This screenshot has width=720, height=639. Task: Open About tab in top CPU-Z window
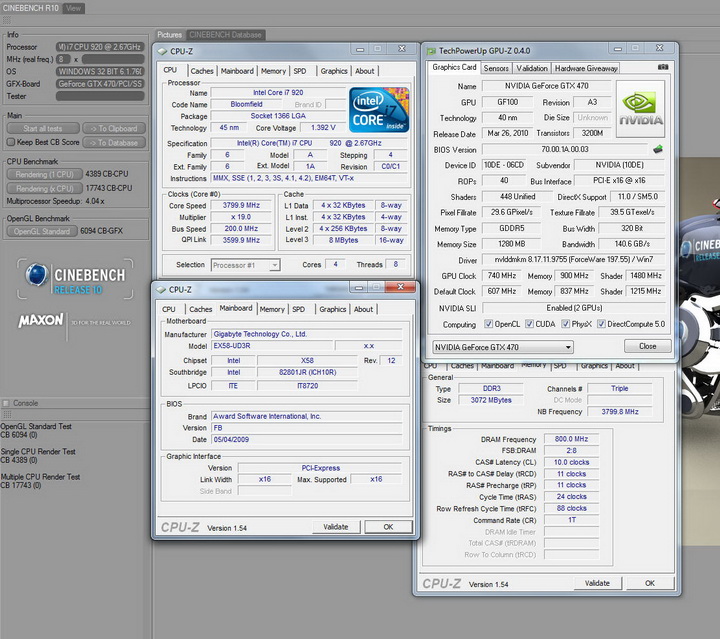365,71
